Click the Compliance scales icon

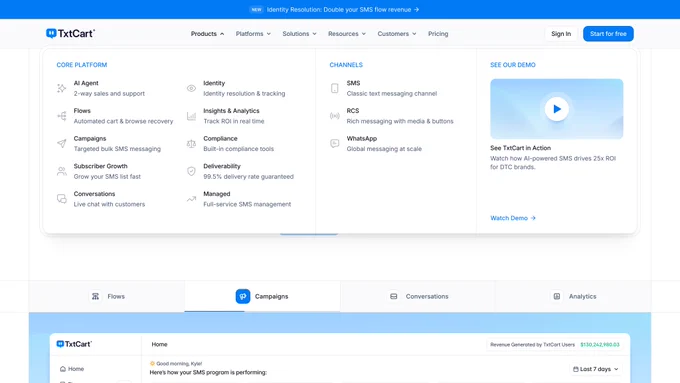pos(191,144)
